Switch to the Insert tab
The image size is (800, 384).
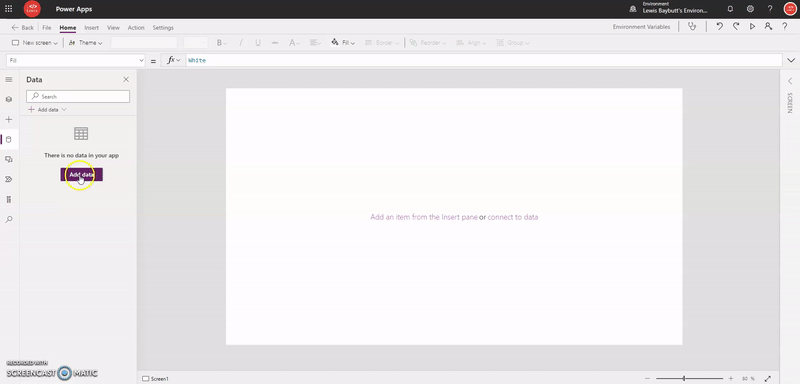point(91,28)
